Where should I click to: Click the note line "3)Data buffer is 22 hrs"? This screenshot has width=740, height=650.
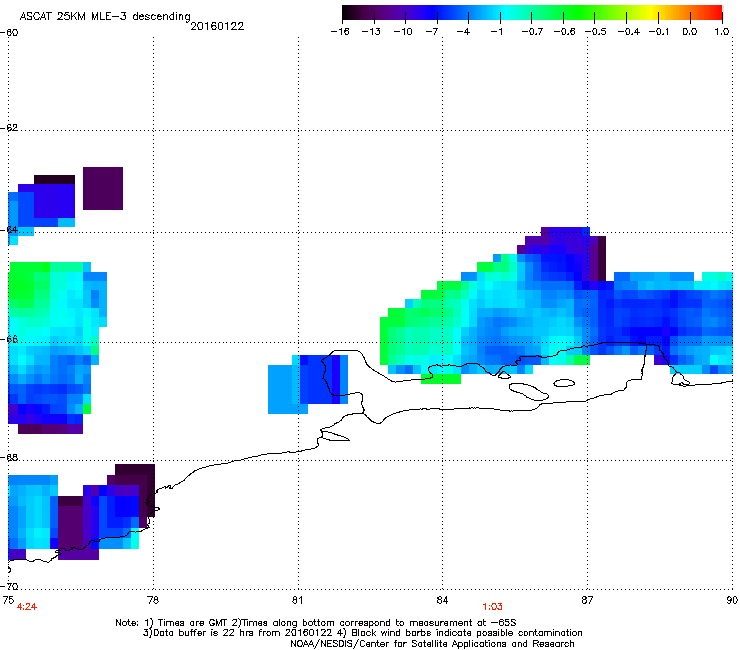click(x=362, y=633)
